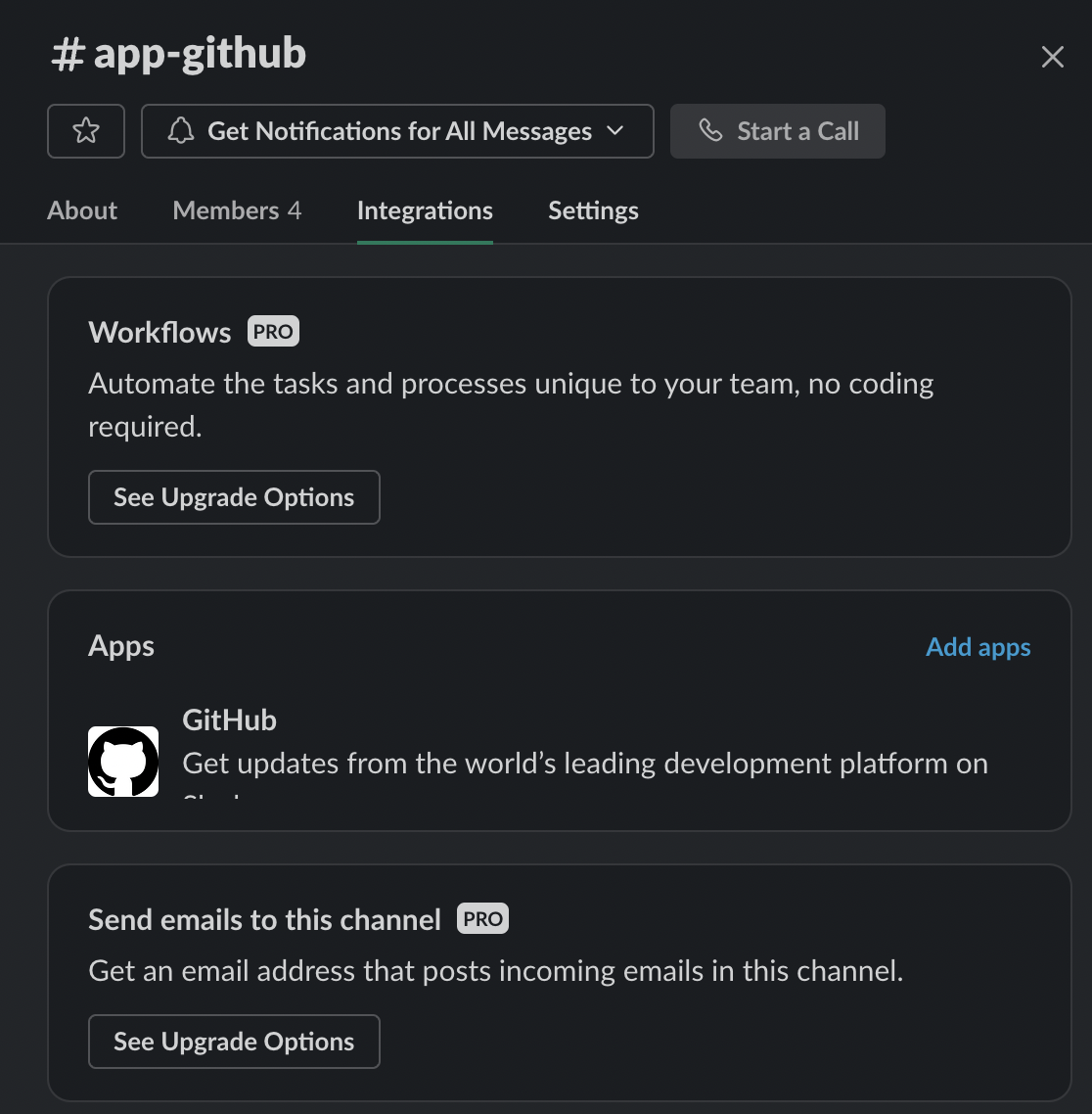This screenshot has width=1092, height=1114.
Task: Open the GitHub app icon
Action: [123, 761]
